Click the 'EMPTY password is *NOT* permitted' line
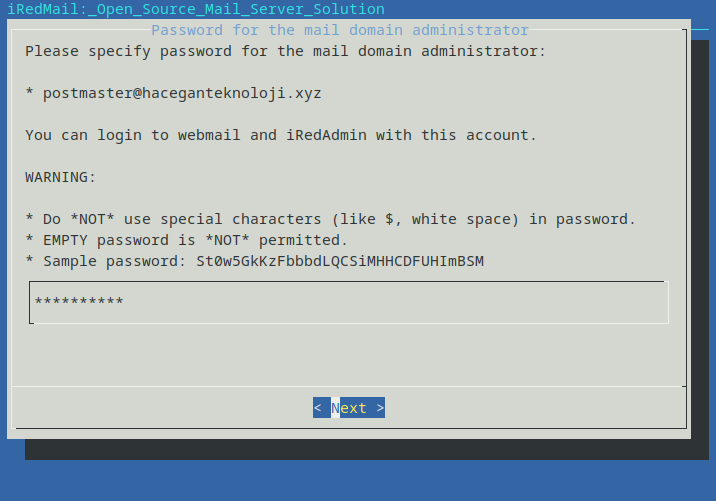The width and height of the screenshot is (716, 501). pyautogui.click(x=186, y=240)
